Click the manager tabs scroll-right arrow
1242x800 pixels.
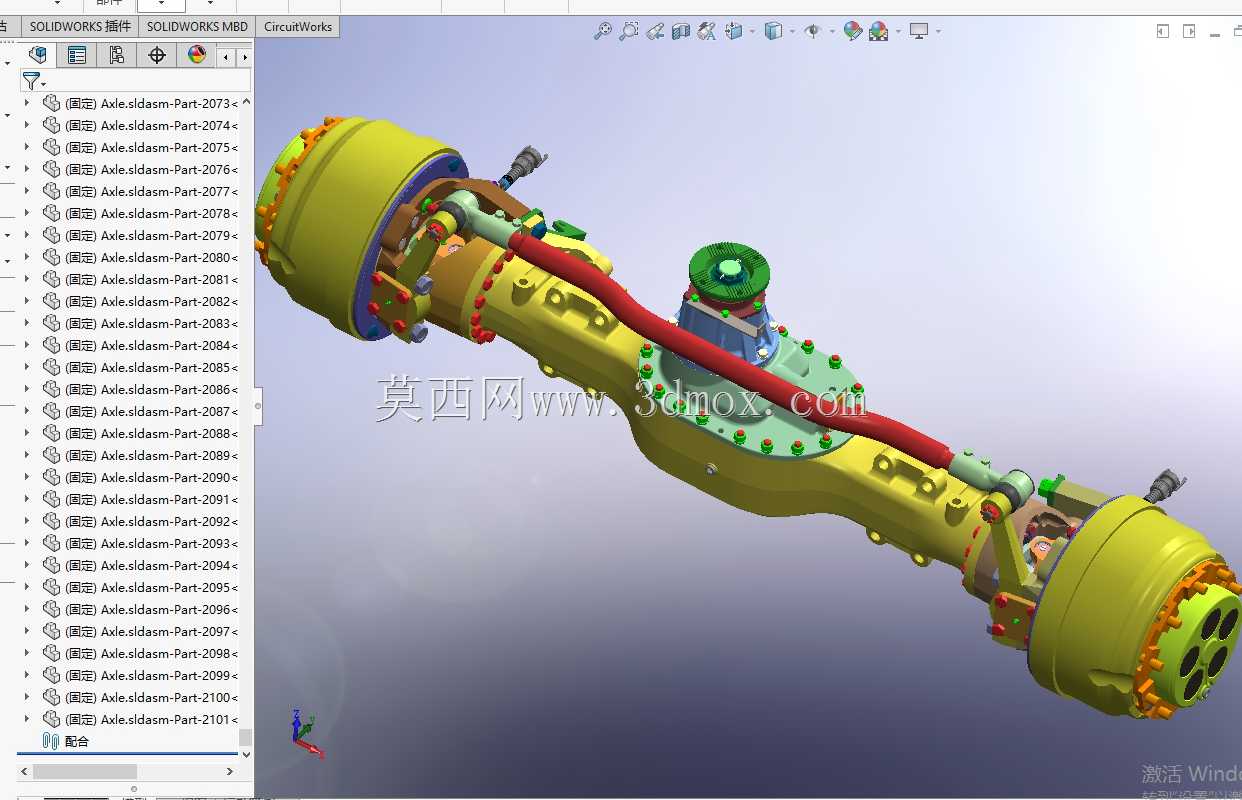[x=244, y=57]
